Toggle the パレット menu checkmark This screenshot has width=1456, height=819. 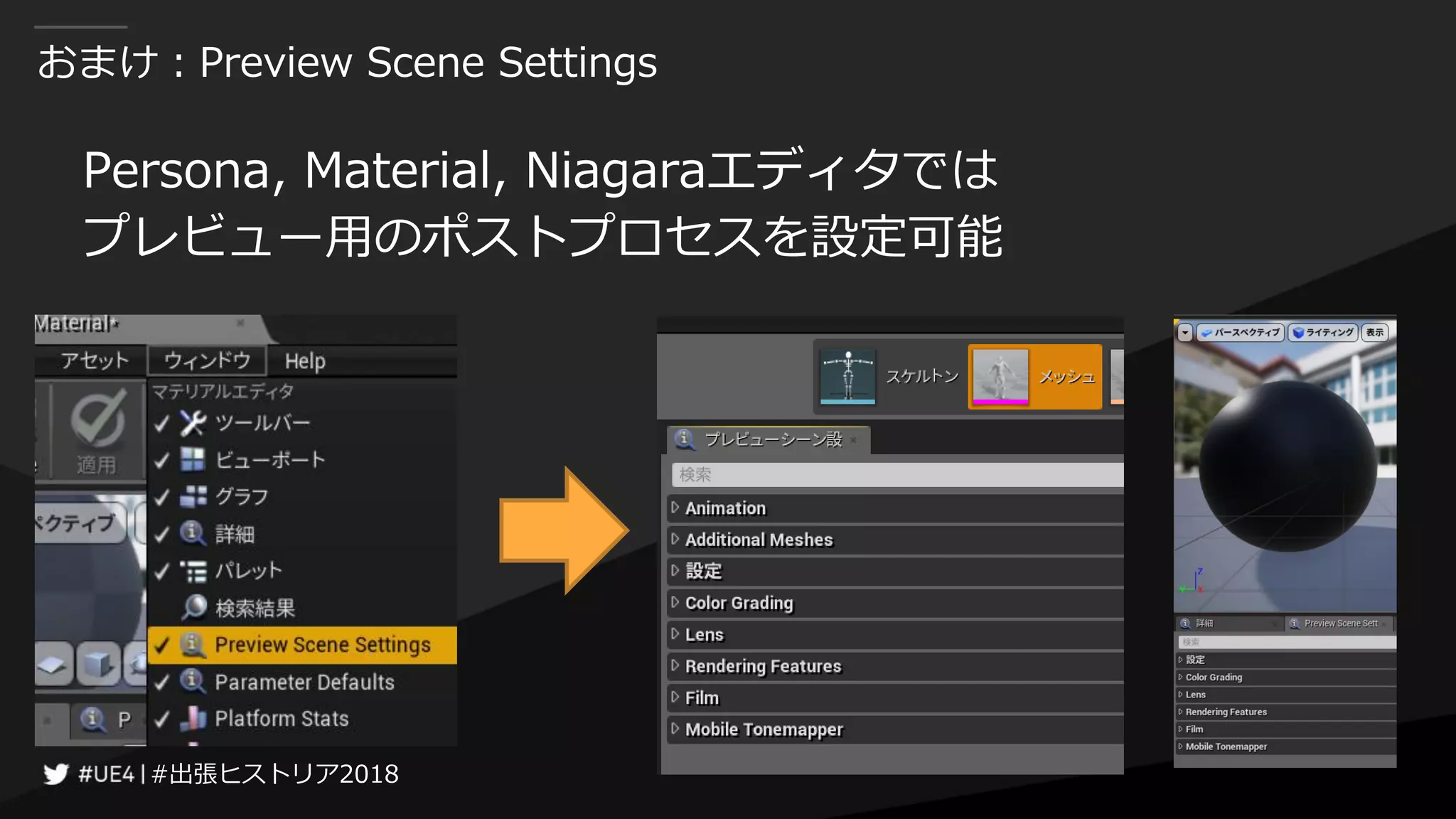(162, 571)
